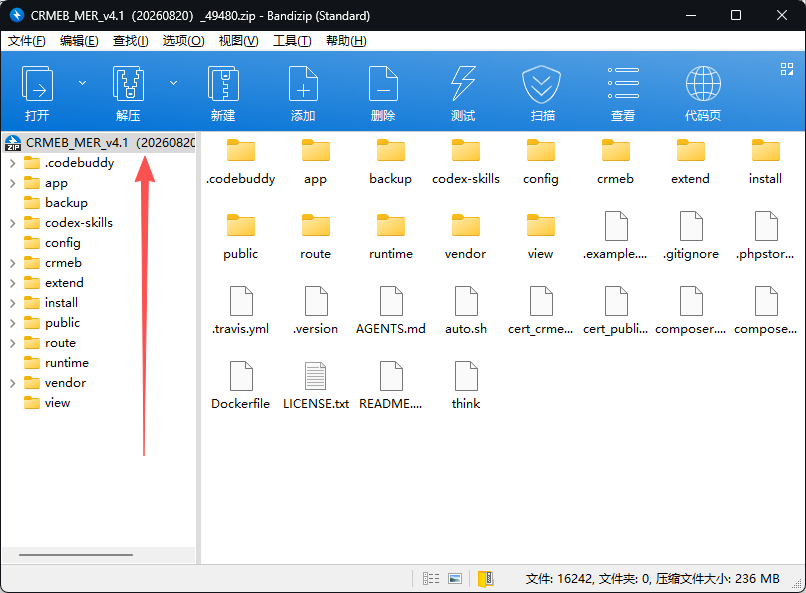Expand the extend tree node
The image size is (806, 593).
pos(13,283)
